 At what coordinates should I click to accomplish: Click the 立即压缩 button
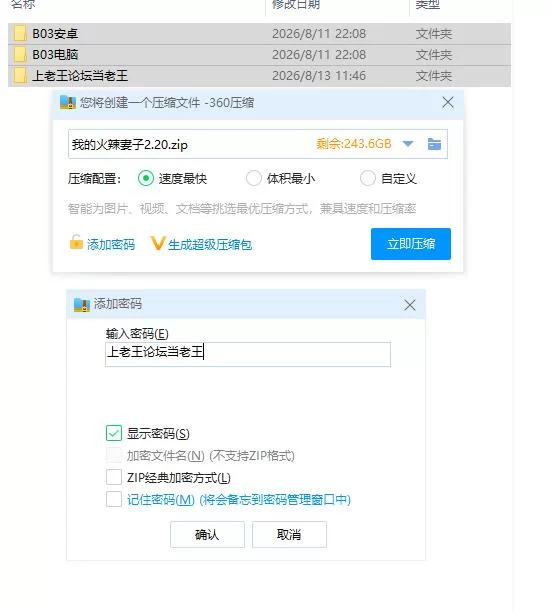click(411, 244)
